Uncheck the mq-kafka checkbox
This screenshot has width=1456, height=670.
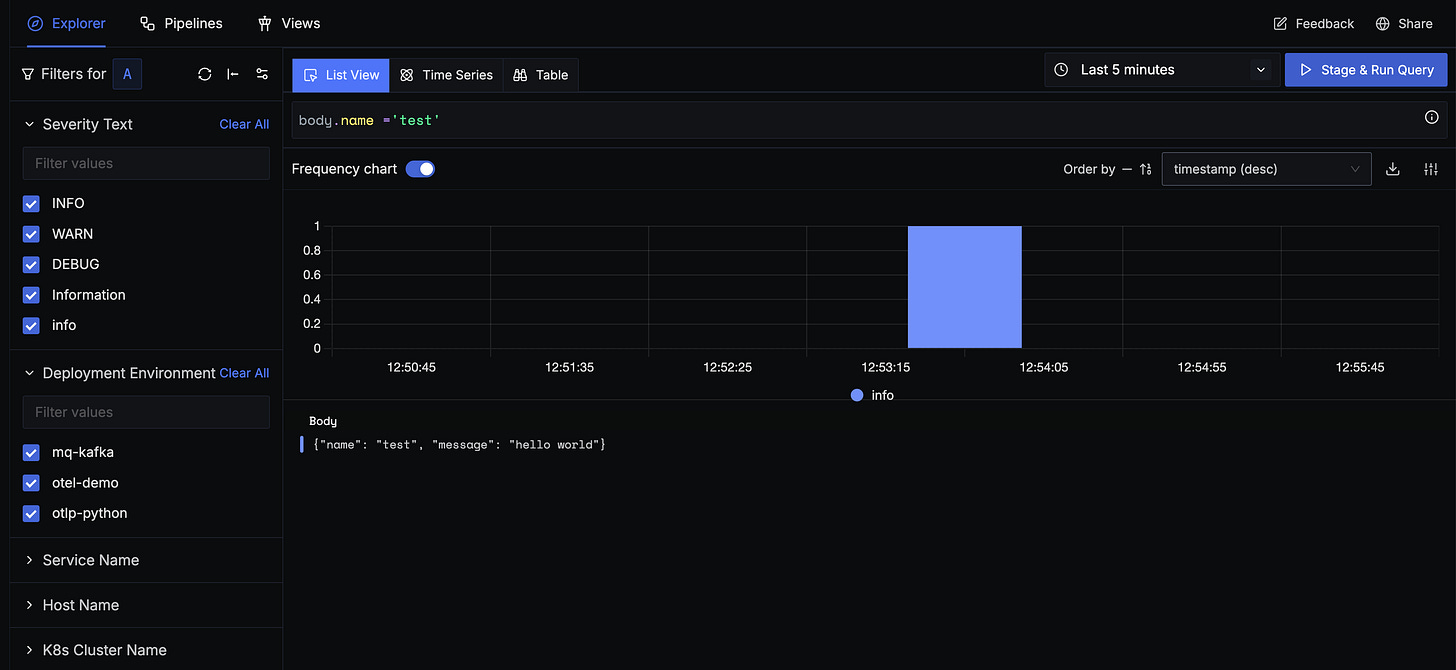31,452
